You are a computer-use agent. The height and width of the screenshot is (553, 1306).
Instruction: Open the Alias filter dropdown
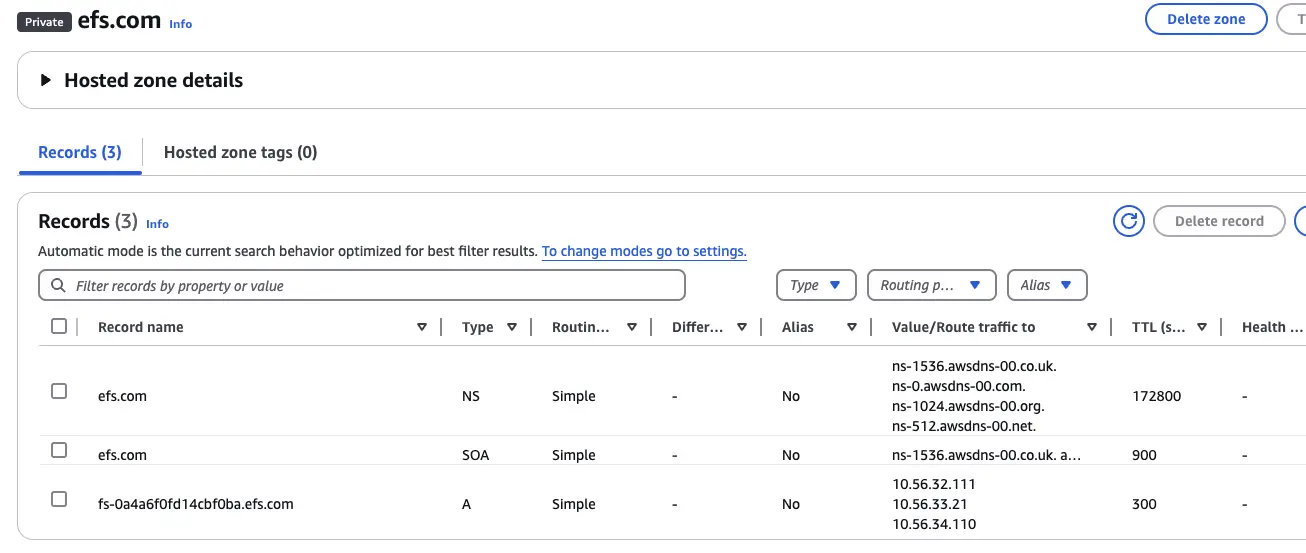click(x=1046, y=285)
